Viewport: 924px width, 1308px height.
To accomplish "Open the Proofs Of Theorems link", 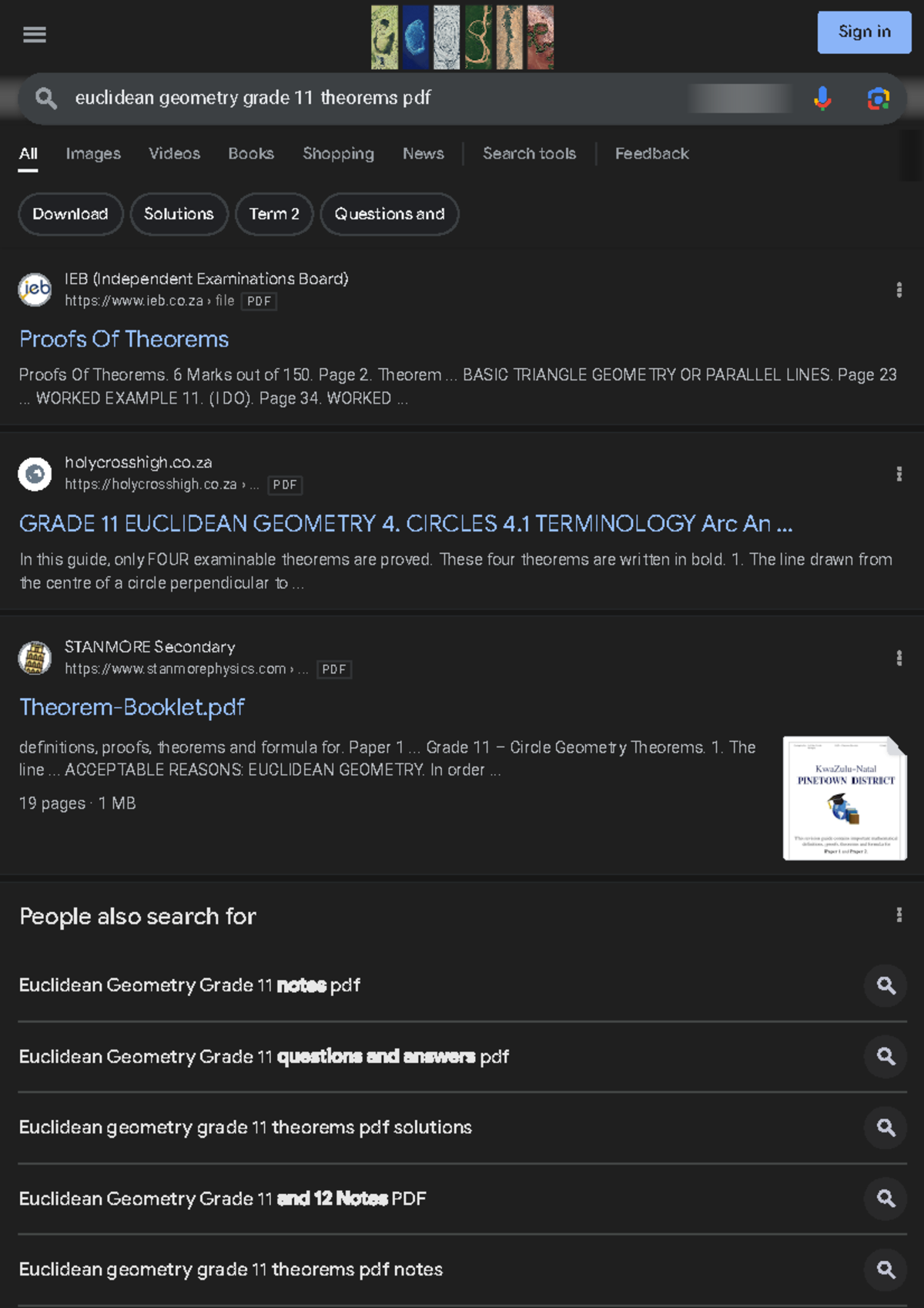I will pyautogui.click(x=124, y=339).
